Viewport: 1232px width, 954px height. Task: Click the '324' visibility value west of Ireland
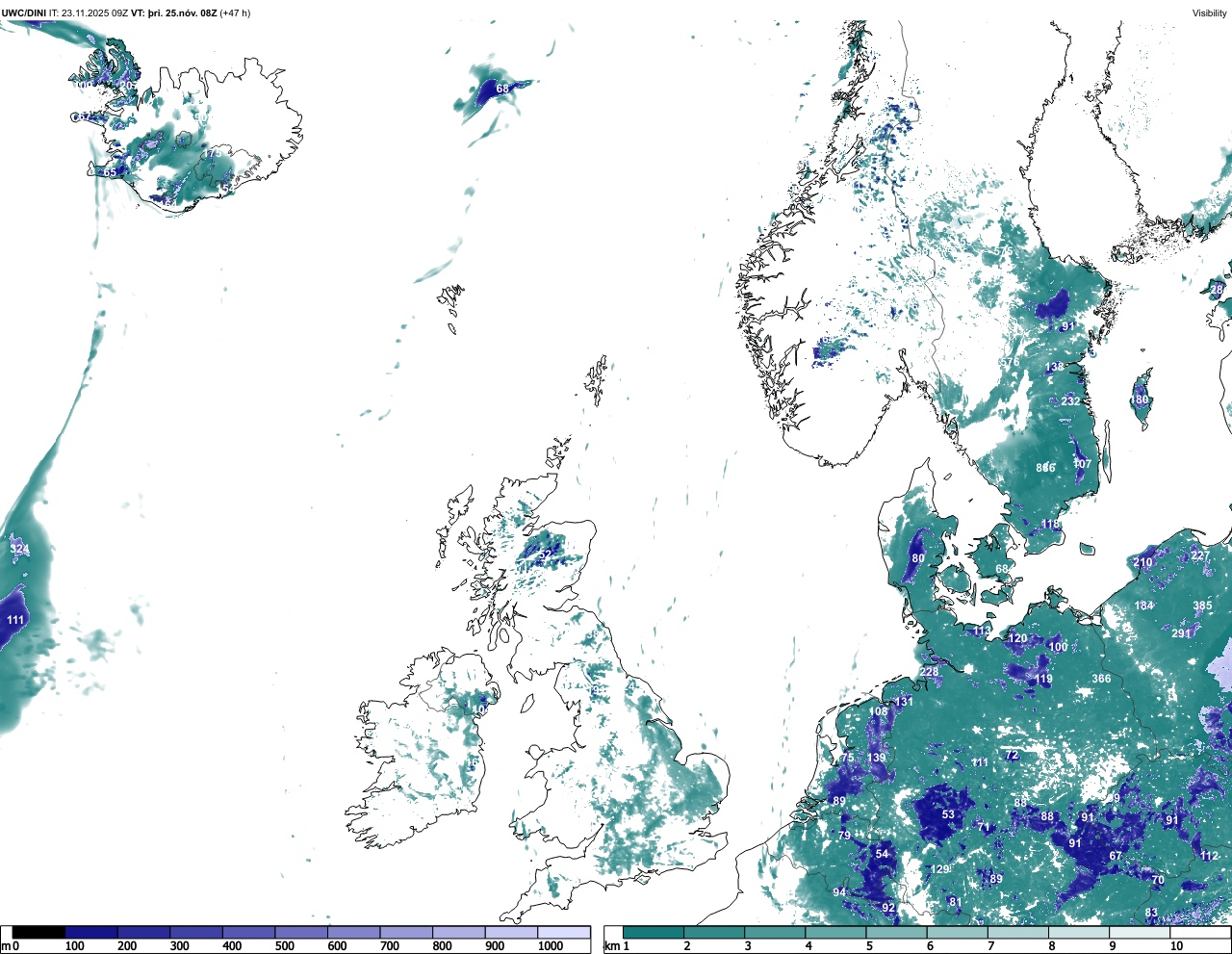(19, 550)
